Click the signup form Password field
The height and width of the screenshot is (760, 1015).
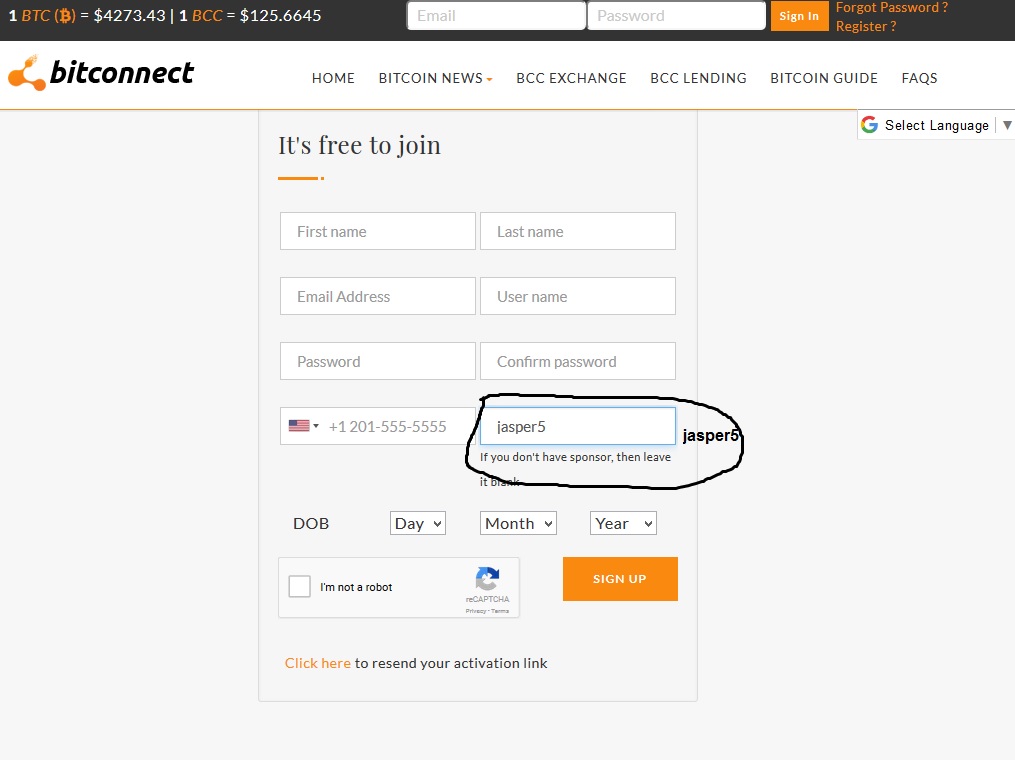tap(377, 361)
